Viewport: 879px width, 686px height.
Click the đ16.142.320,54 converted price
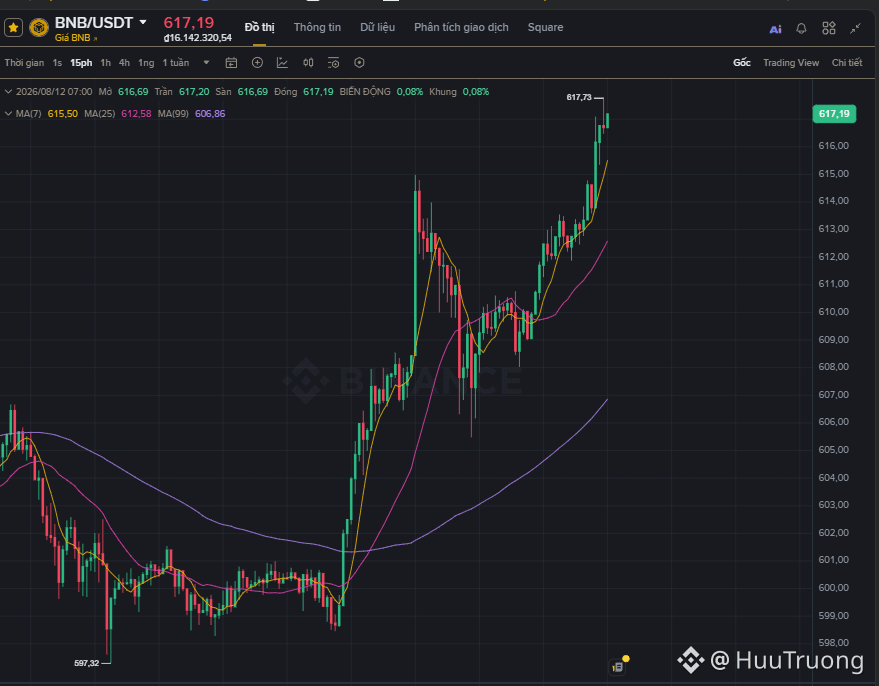(x=197, y=38)
